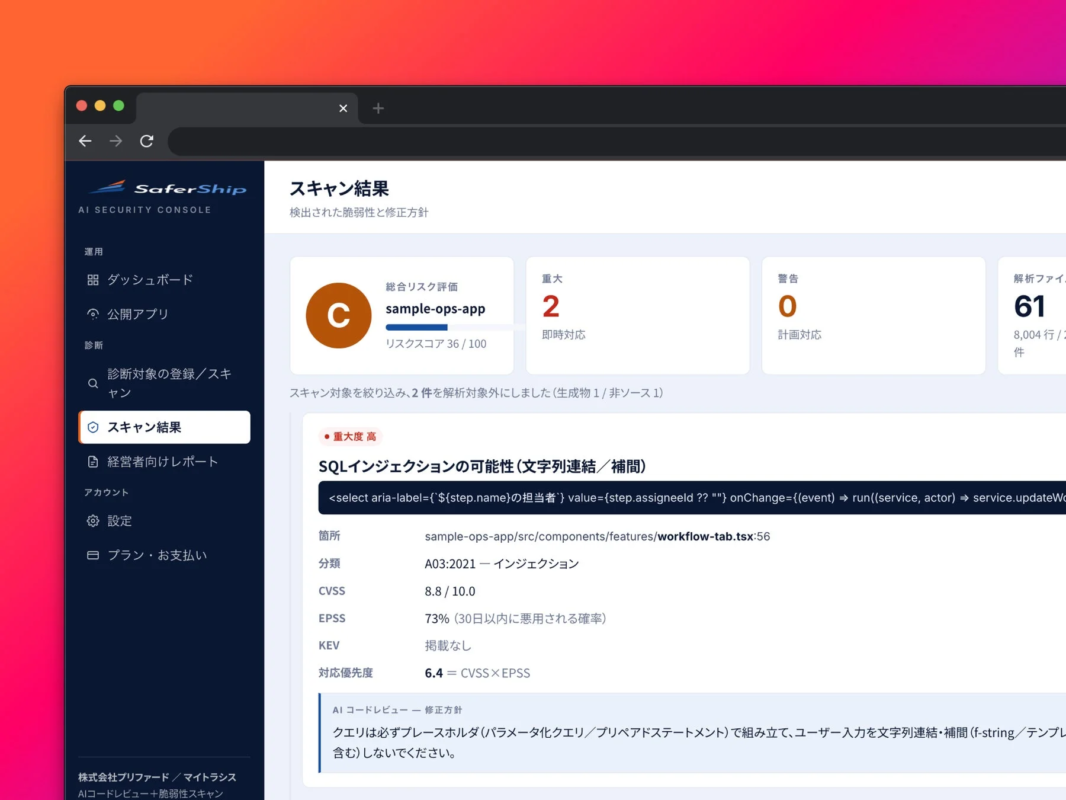Open 公開アプリ page
Screen dimensions: 1066x800
click(x=164, y=314)
